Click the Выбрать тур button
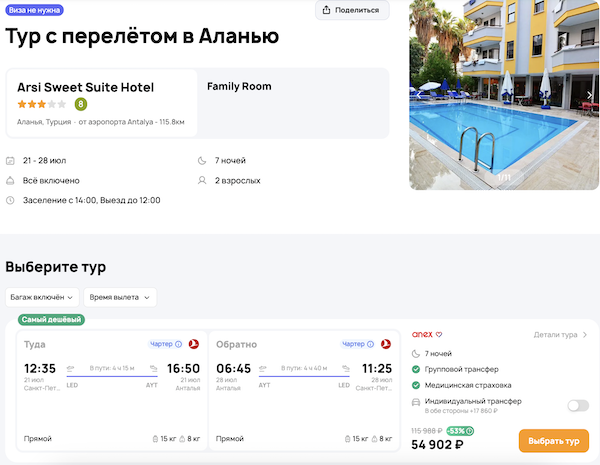600x465 pixels. click(553, 441)
